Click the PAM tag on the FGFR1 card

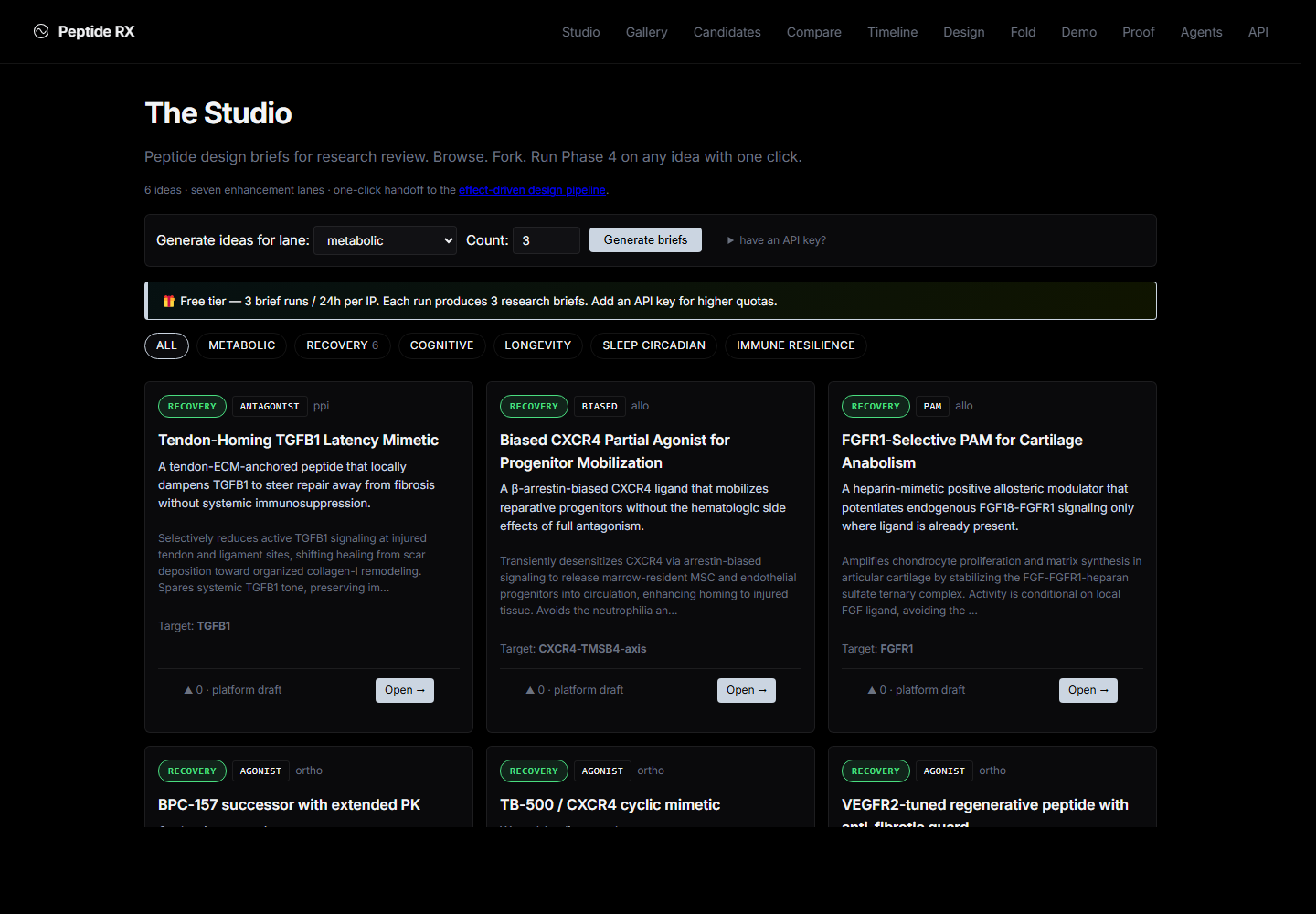(932, 407)
